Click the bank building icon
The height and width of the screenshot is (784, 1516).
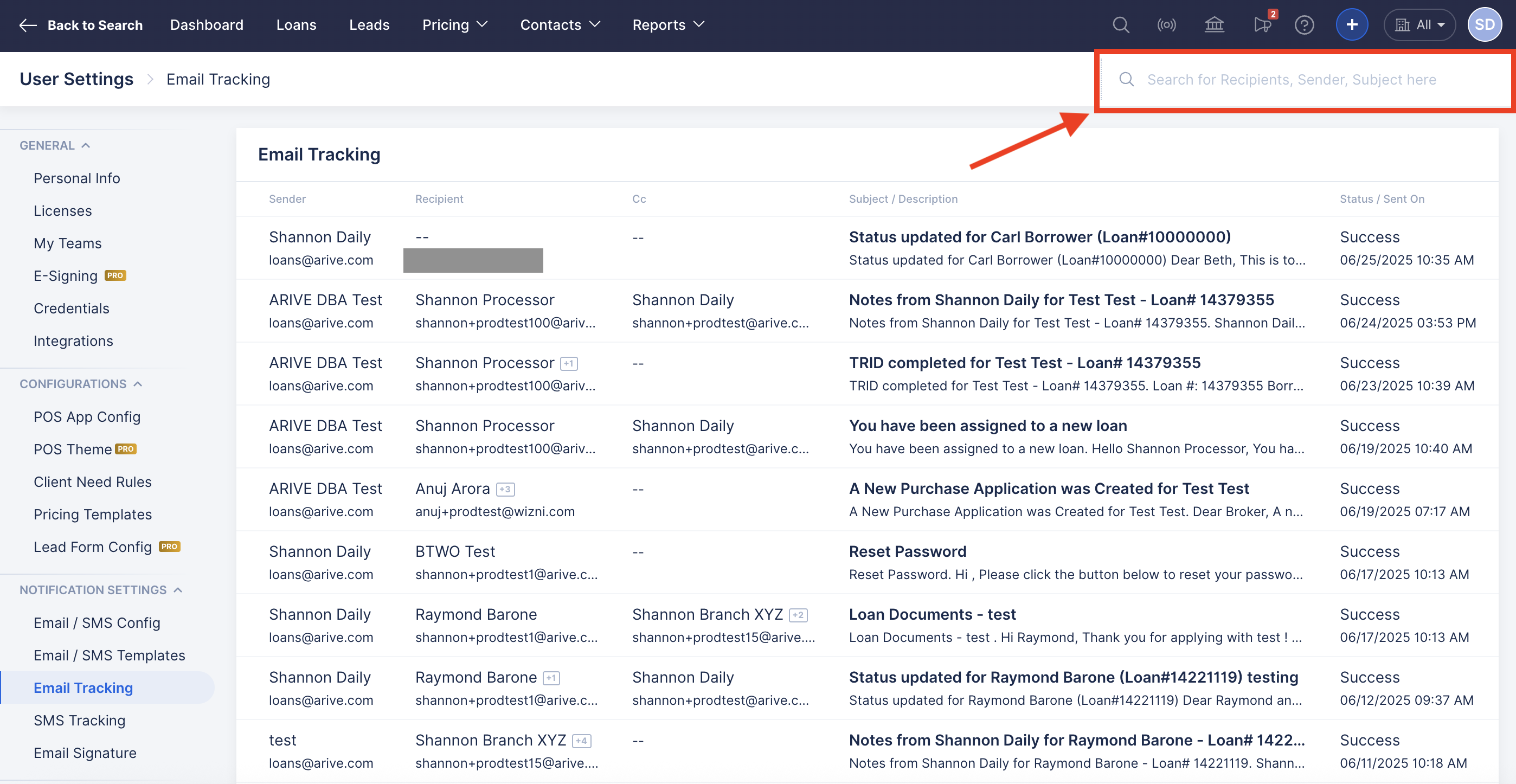1213,25
